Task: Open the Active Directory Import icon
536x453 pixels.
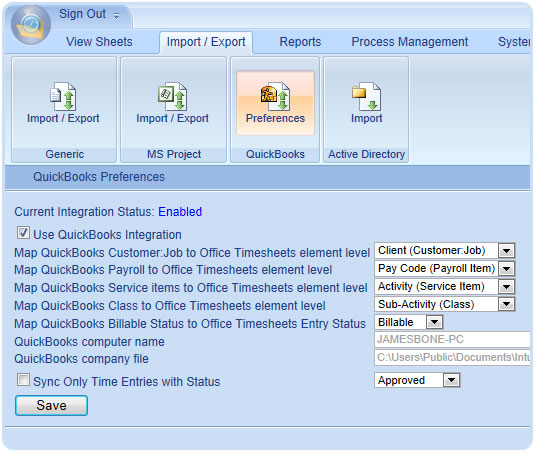Action: [366, 103]
